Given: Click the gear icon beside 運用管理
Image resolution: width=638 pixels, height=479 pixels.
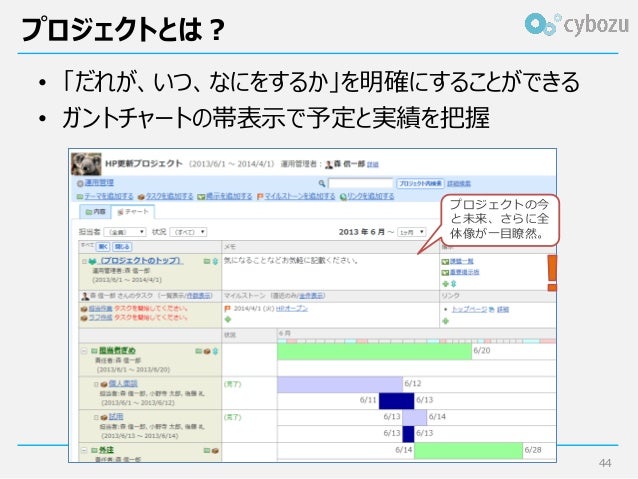Looking at the screenshot, I should (x=80, y=184).
